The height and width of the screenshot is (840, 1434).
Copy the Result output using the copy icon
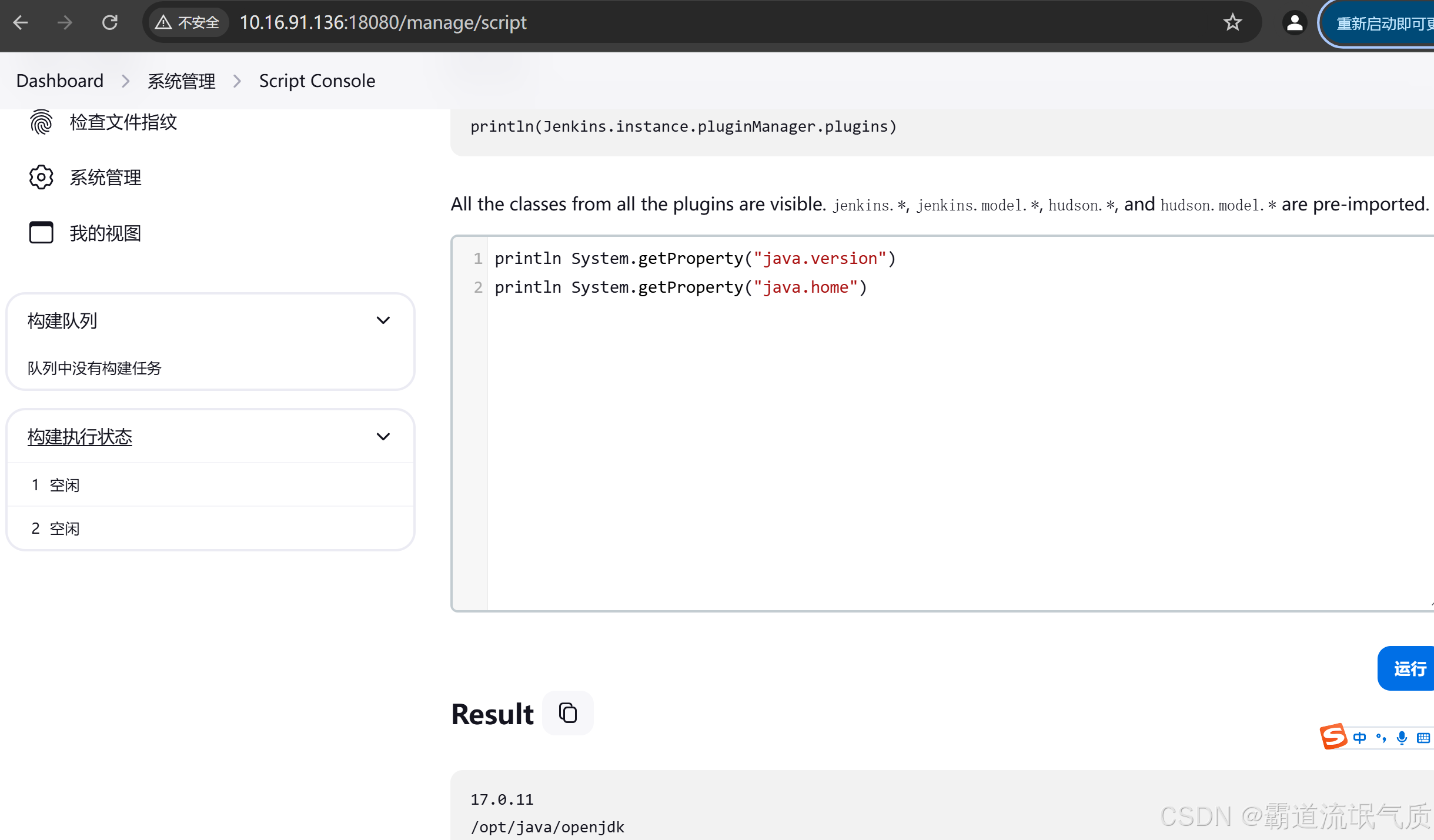point(567,712)
